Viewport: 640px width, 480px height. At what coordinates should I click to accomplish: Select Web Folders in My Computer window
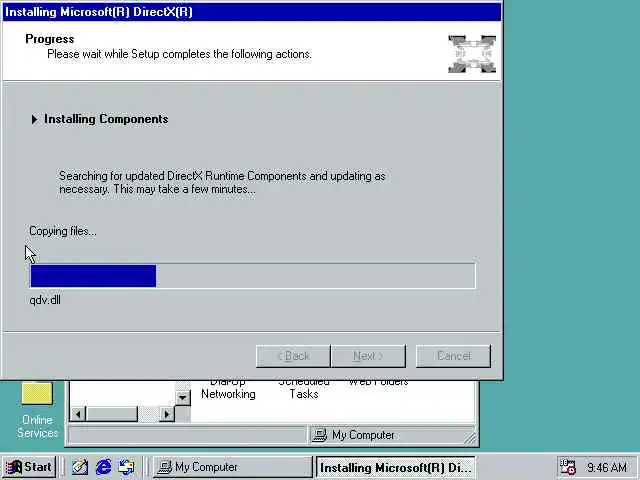pyautogui.click(x=378, y=382)
